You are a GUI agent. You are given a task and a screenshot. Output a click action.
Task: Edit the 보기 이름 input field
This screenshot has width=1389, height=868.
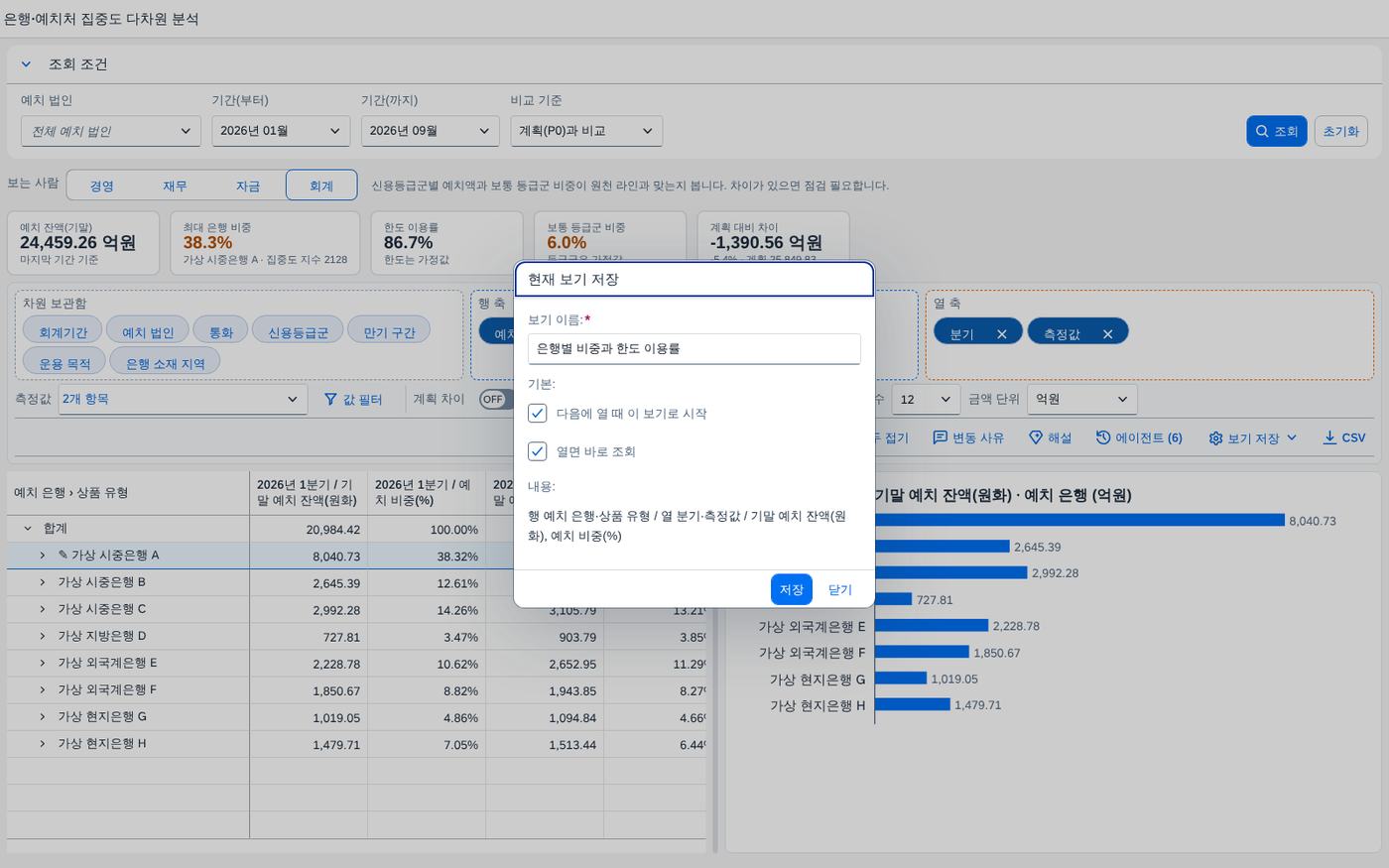(694, 348)
